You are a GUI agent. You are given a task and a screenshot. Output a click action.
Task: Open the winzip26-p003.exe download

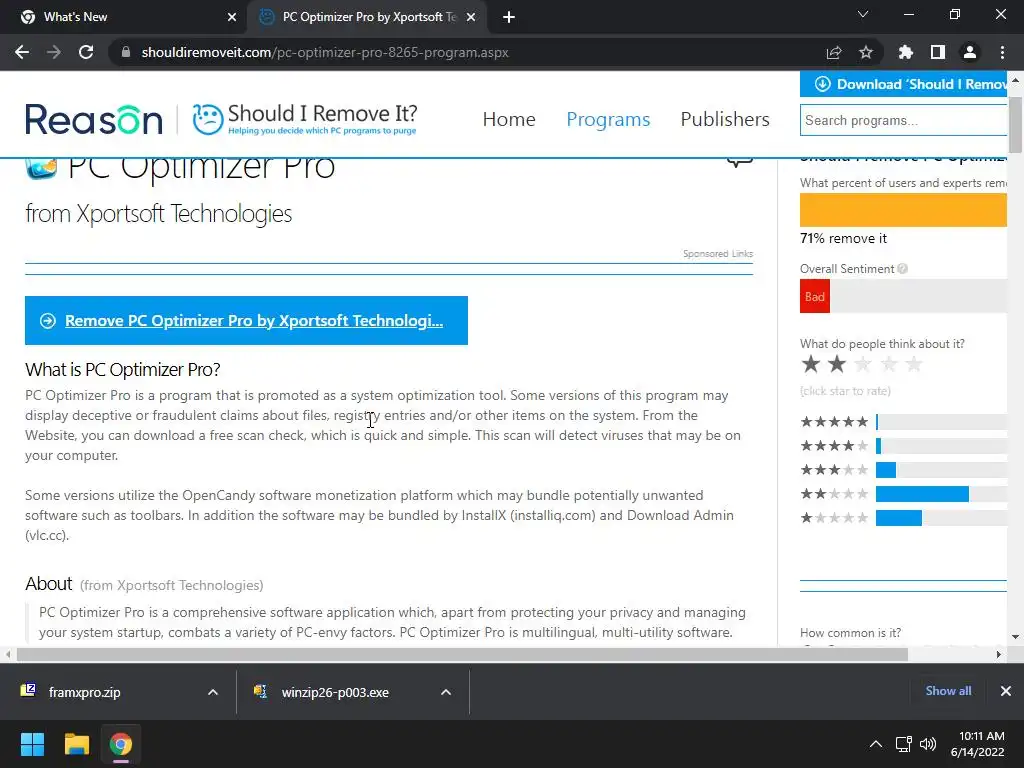click(335, 692)
